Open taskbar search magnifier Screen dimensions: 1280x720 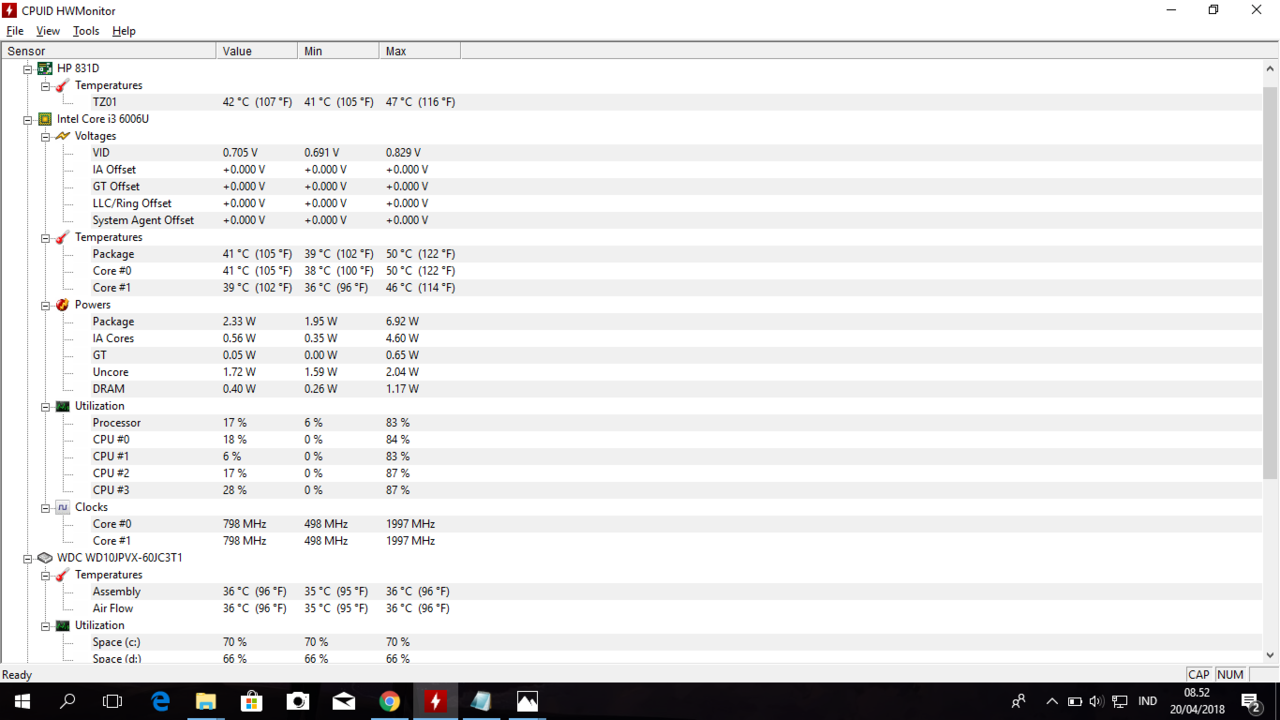67,702
